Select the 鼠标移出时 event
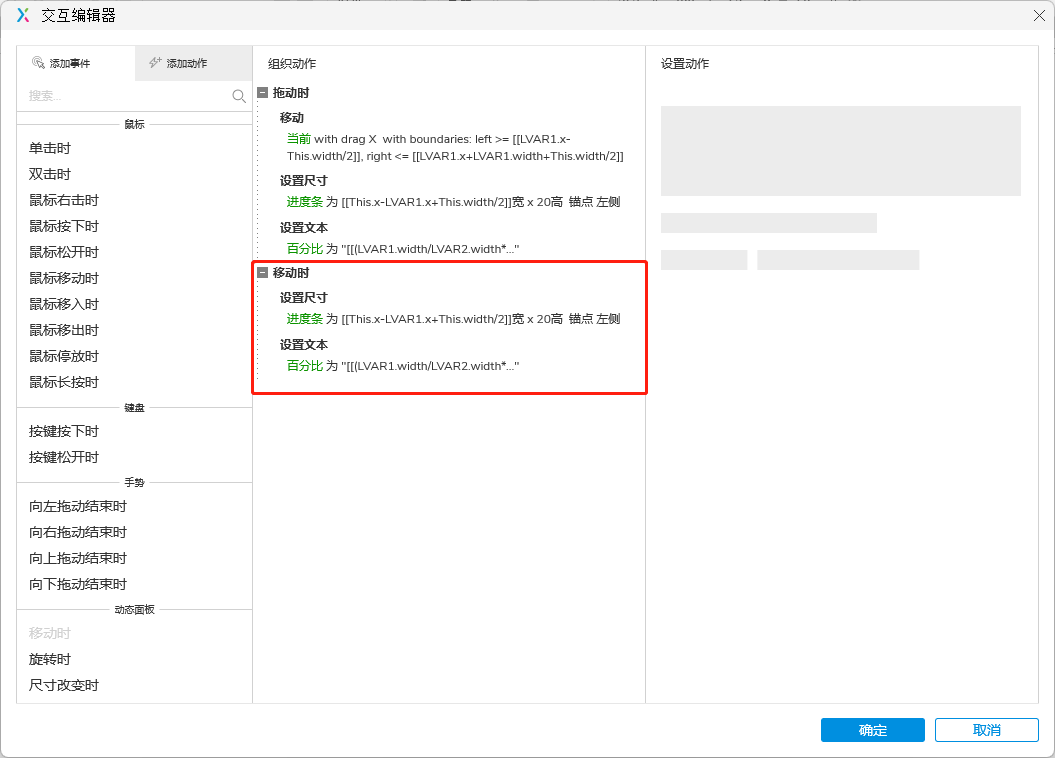The image size is (1055, 758). point(64,330)
